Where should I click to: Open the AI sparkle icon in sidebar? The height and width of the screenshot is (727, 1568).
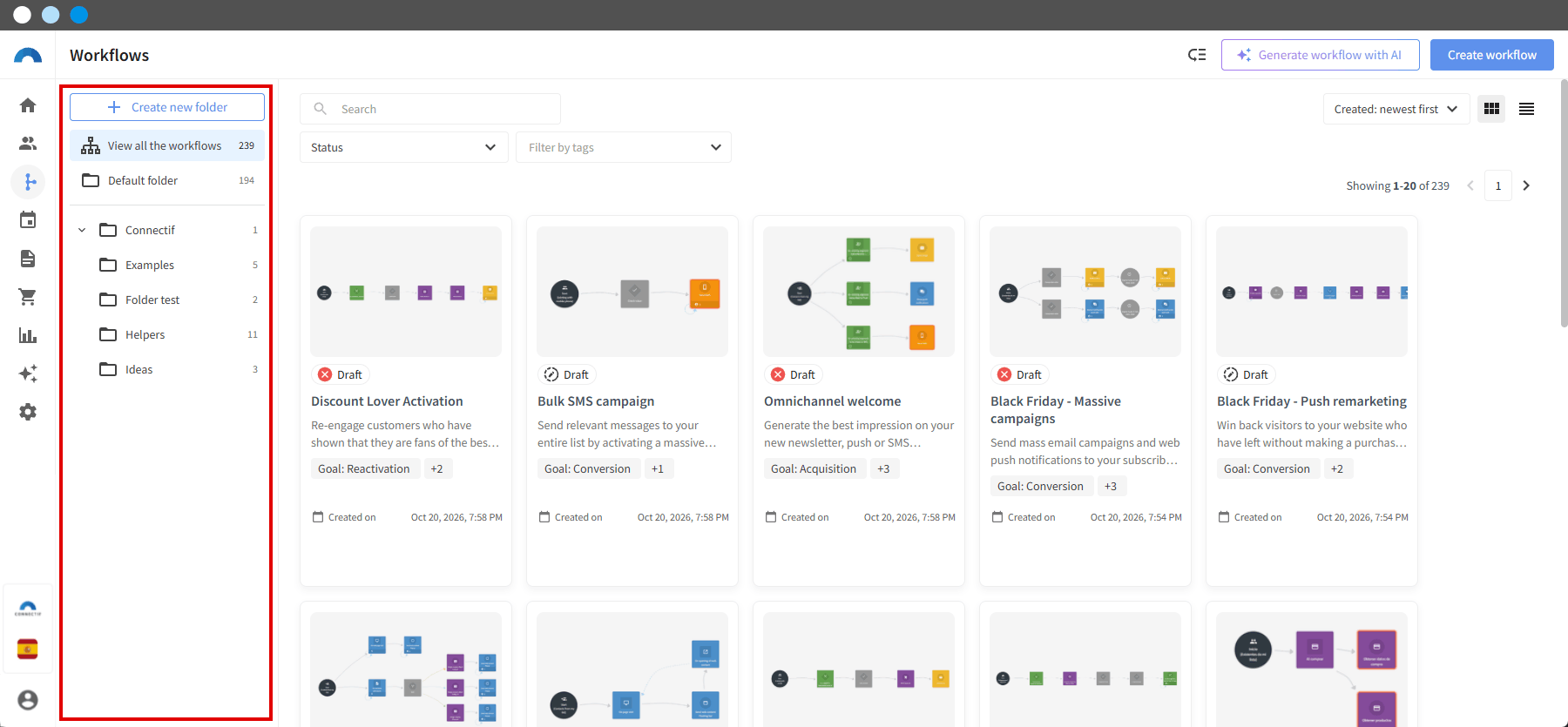pos(28,374)
